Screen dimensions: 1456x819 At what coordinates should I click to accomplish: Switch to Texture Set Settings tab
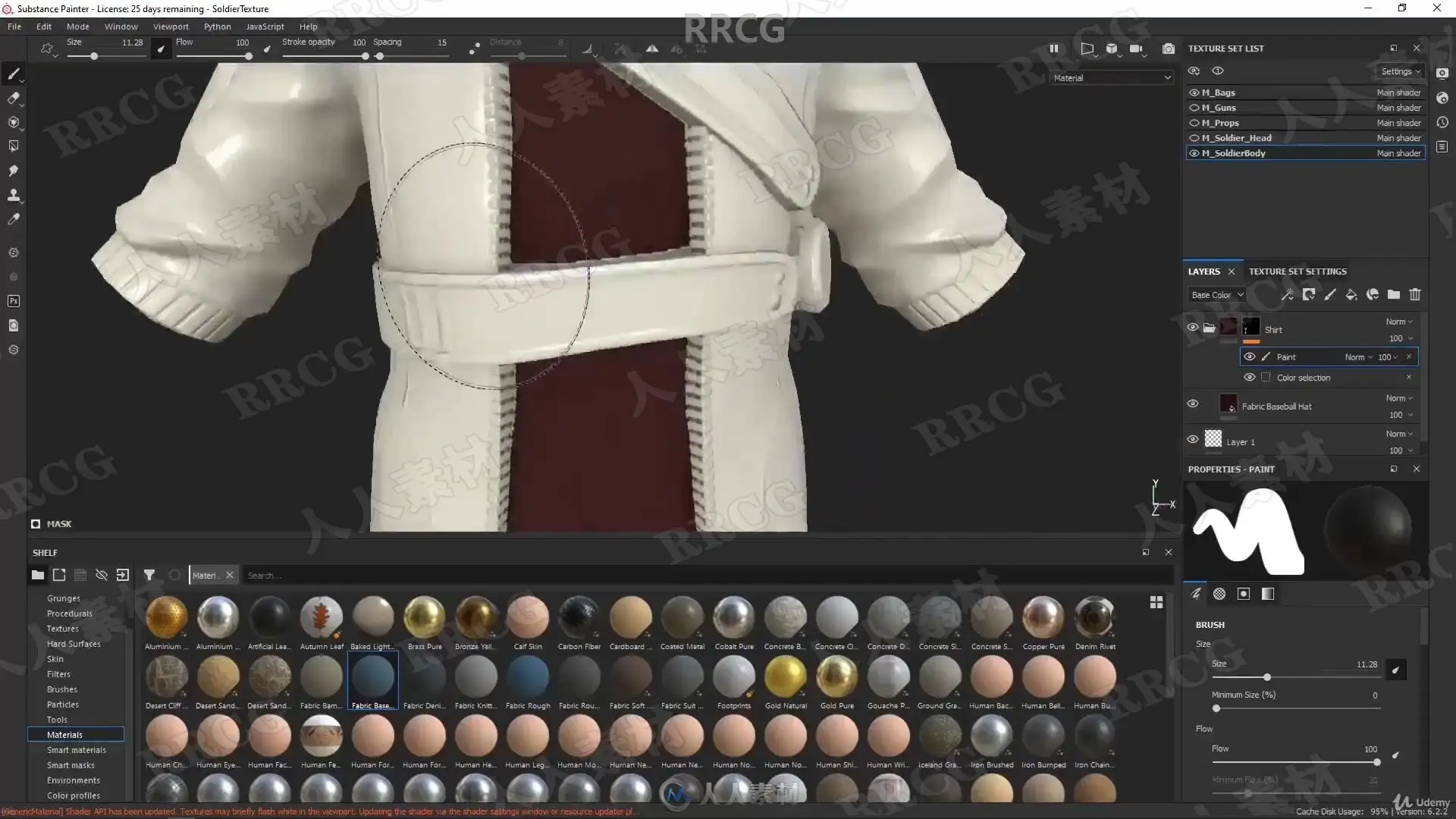(x=1297, y=271)
